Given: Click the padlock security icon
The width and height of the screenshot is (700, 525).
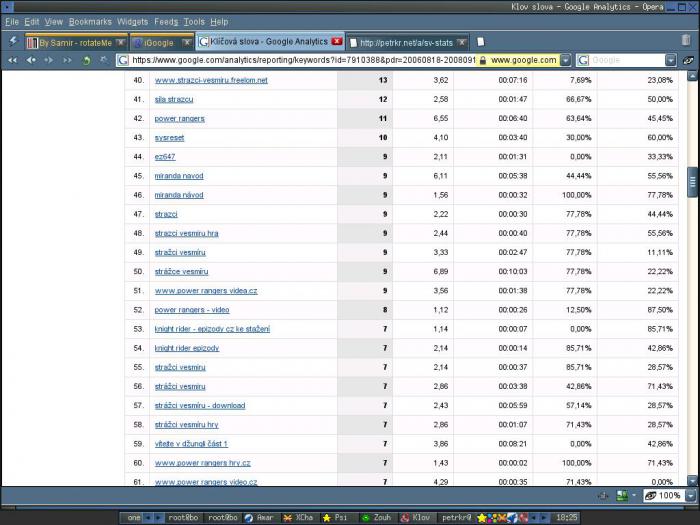Looking at the screenshot, I should (483, 60).
